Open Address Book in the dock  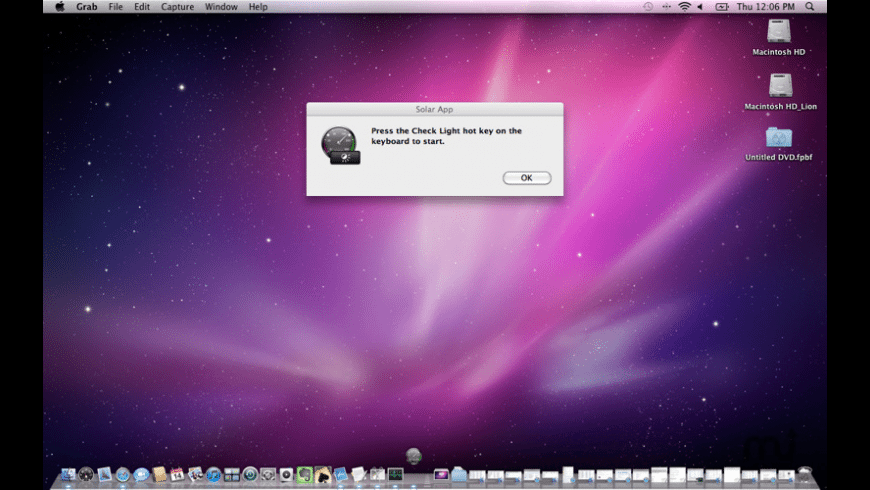(x=159, y=474)
